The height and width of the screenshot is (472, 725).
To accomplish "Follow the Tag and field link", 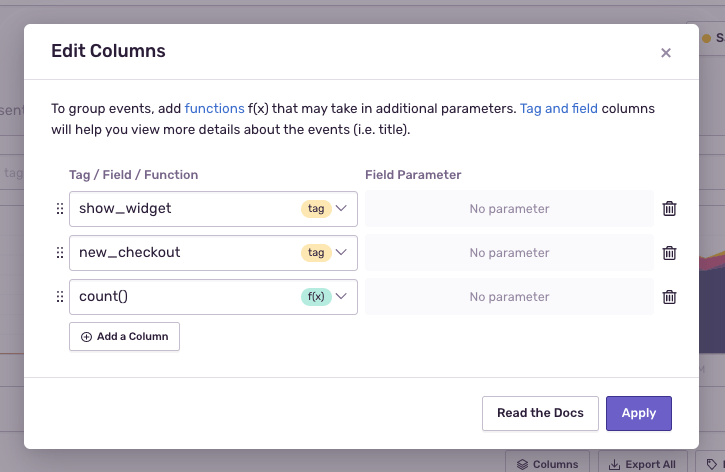I will click(x=558, y=108).
